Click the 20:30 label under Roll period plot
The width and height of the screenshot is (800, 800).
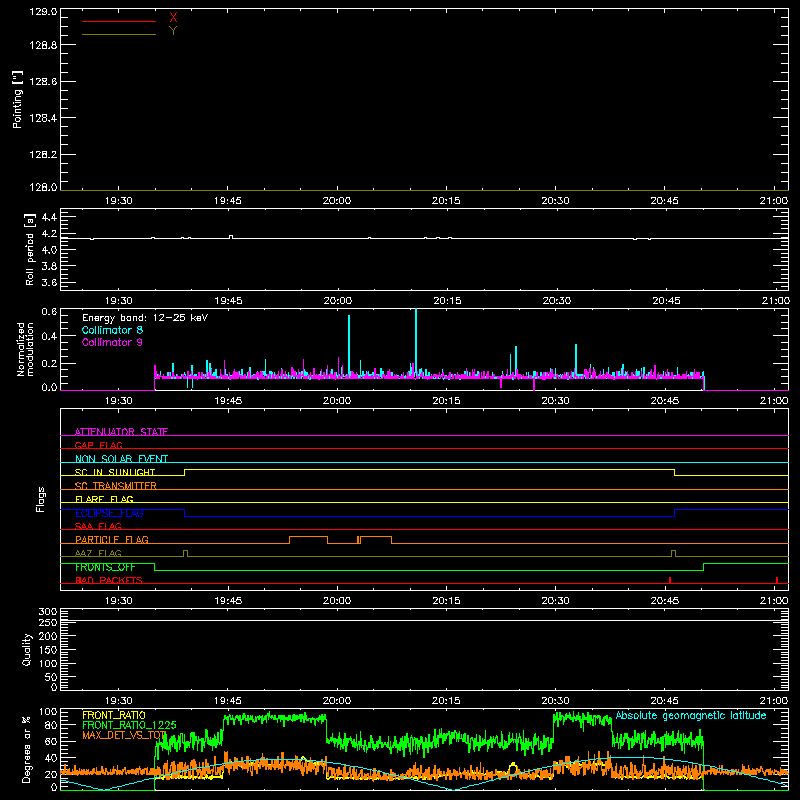pyautogui.click(x=557, y=301)
